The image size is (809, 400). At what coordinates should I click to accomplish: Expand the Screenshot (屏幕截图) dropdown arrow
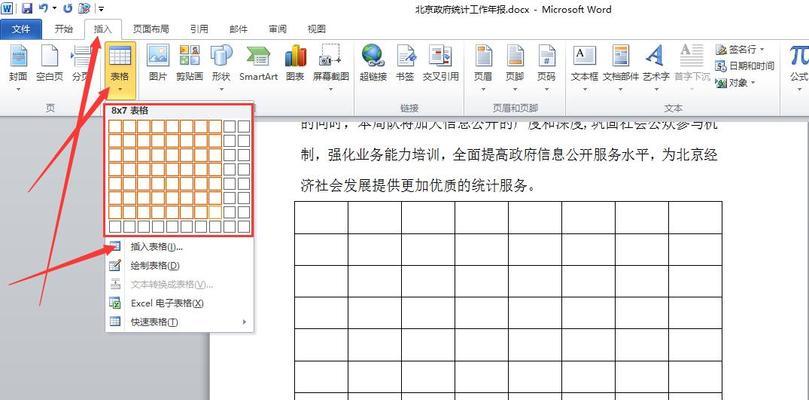pos(330,89)
